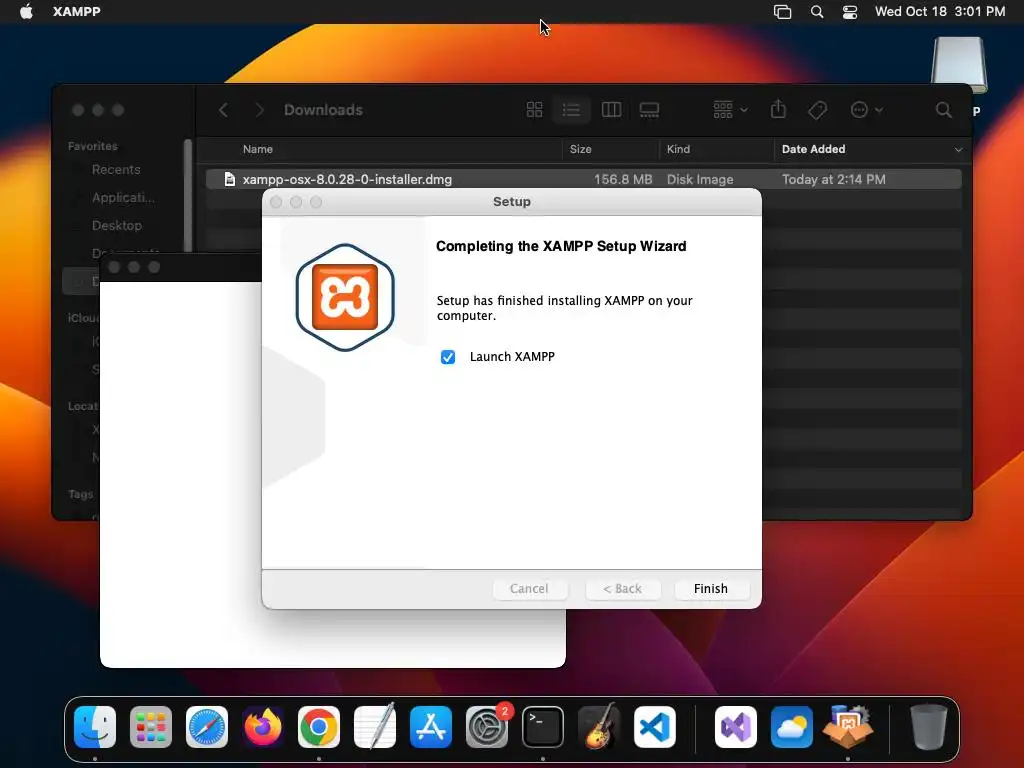Viewport: 1024px width, 768px height.
Task: Click the 156.8 MB size cell
Action: click(x=622, y=179)
